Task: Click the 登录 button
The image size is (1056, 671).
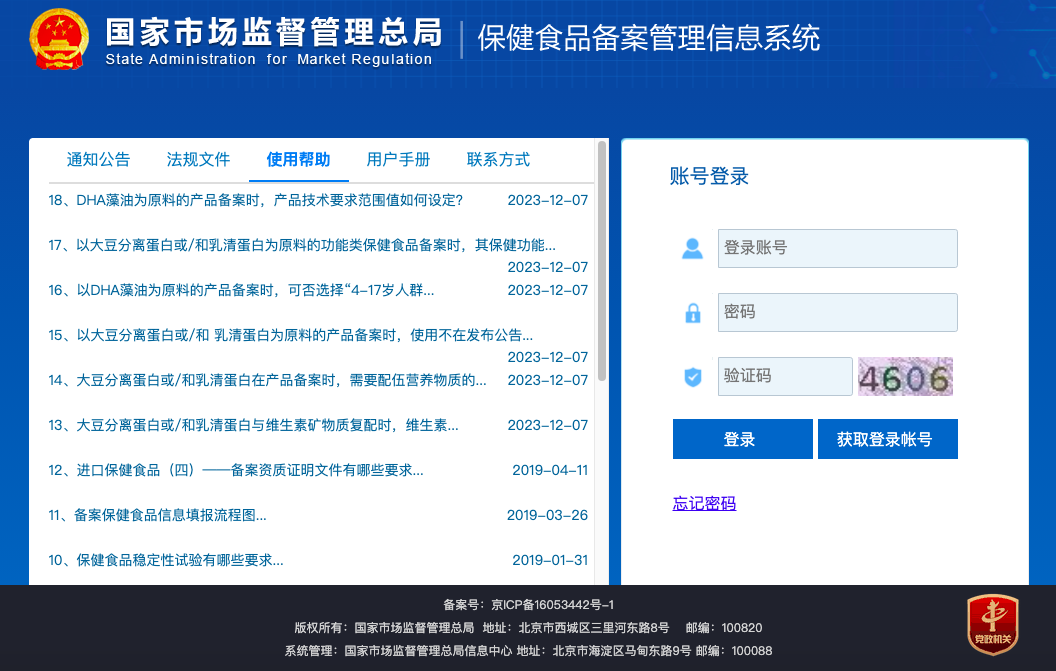Action: [x=742, y=439]
